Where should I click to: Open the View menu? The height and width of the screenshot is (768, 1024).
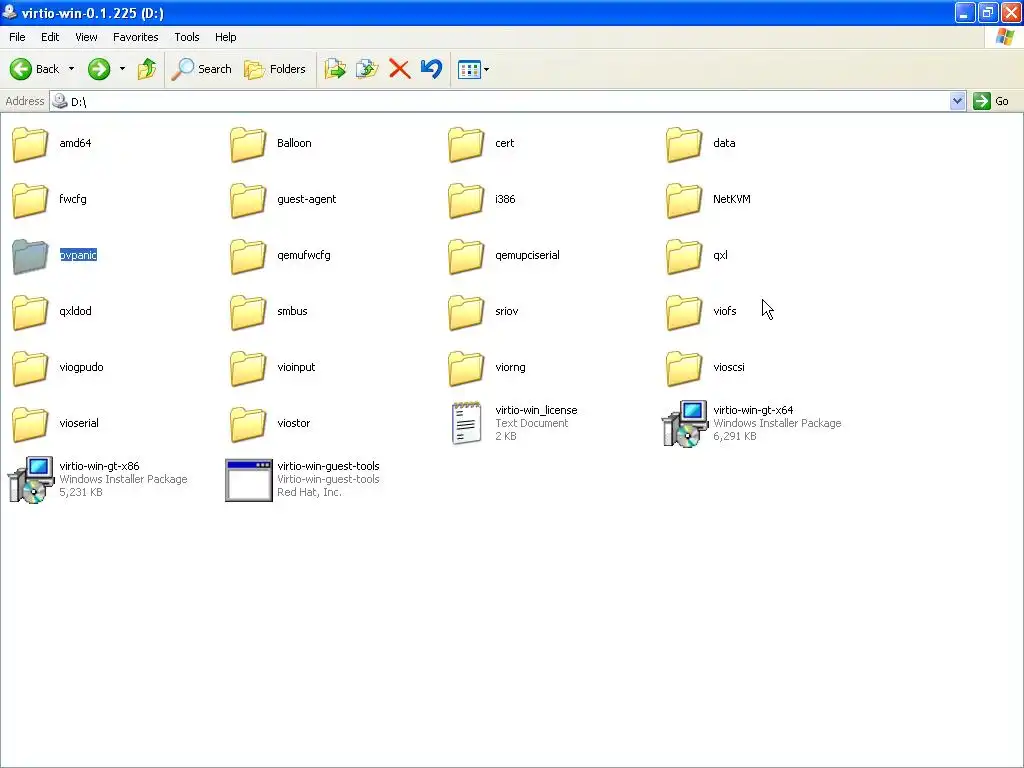tap(86, 37)
